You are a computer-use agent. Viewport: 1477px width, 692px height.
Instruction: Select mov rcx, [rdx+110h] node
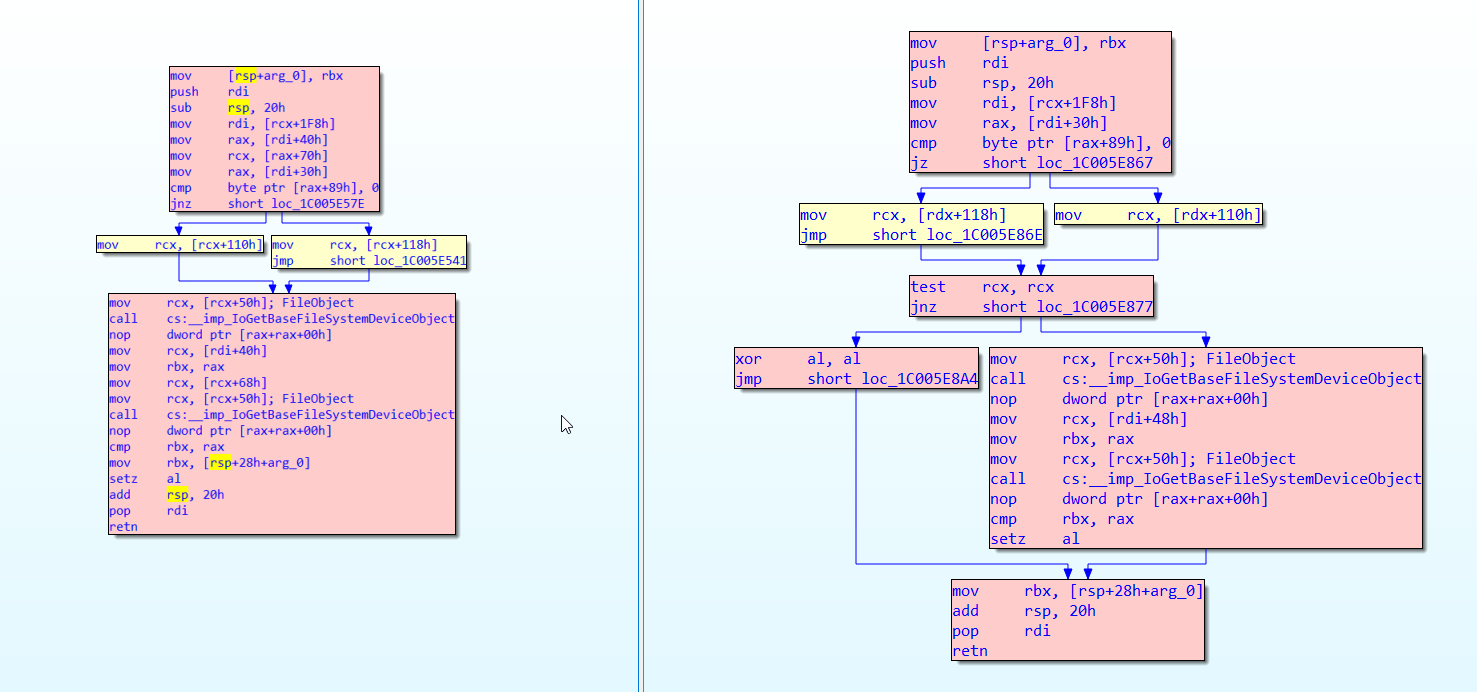(x=1157, y=215)
